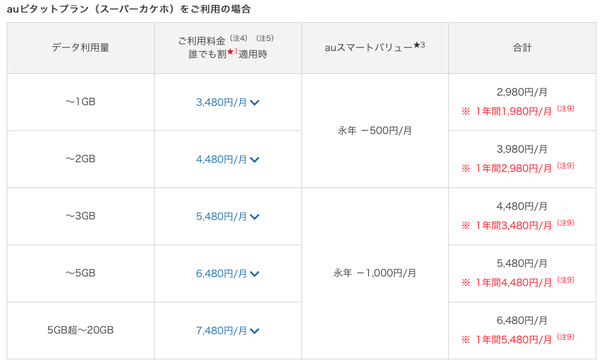Open the 7,480円/月 price link

(x=222, y=330)
